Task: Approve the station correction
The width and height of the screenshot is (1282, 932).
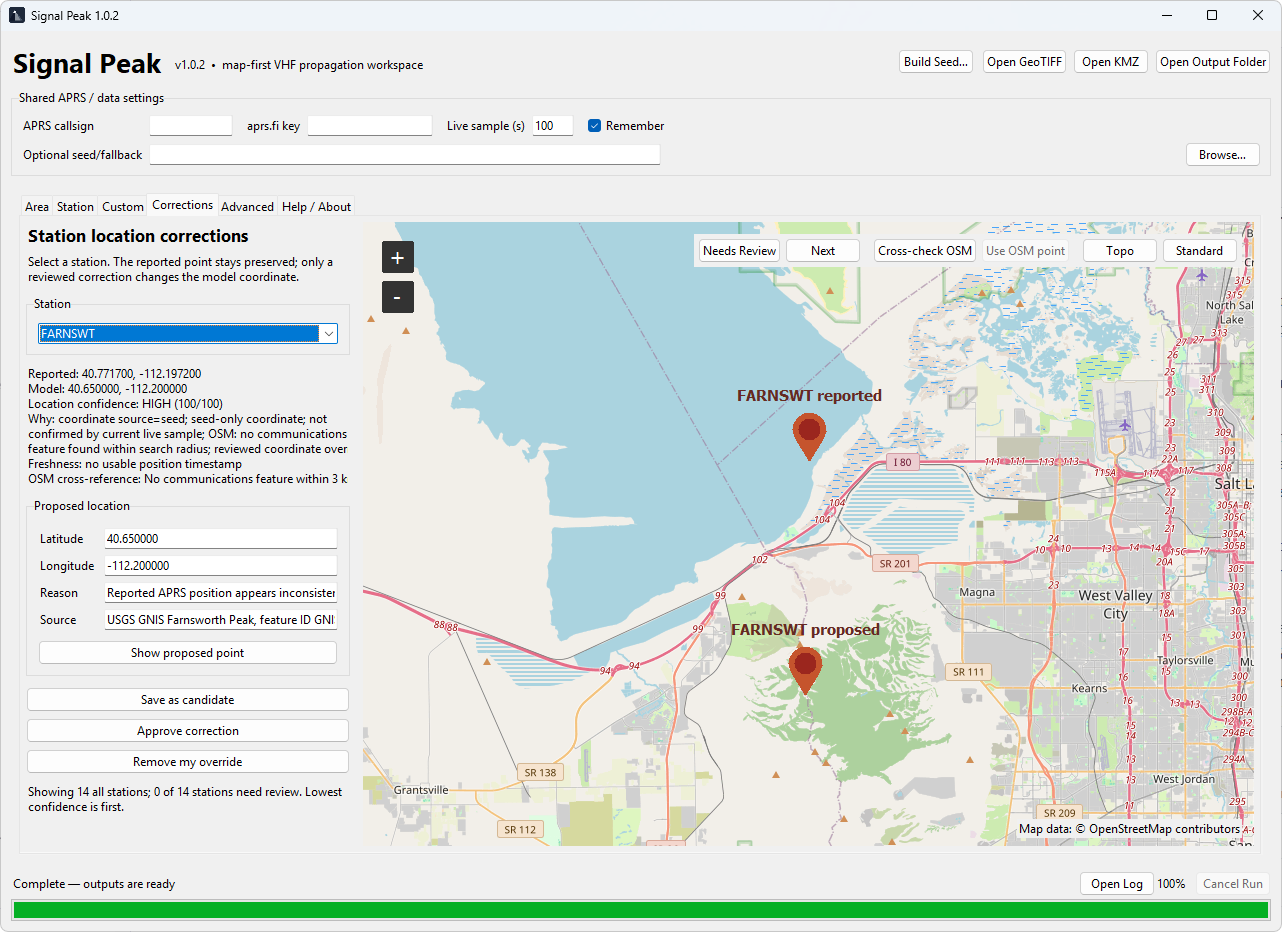Action: click(188, 731)
